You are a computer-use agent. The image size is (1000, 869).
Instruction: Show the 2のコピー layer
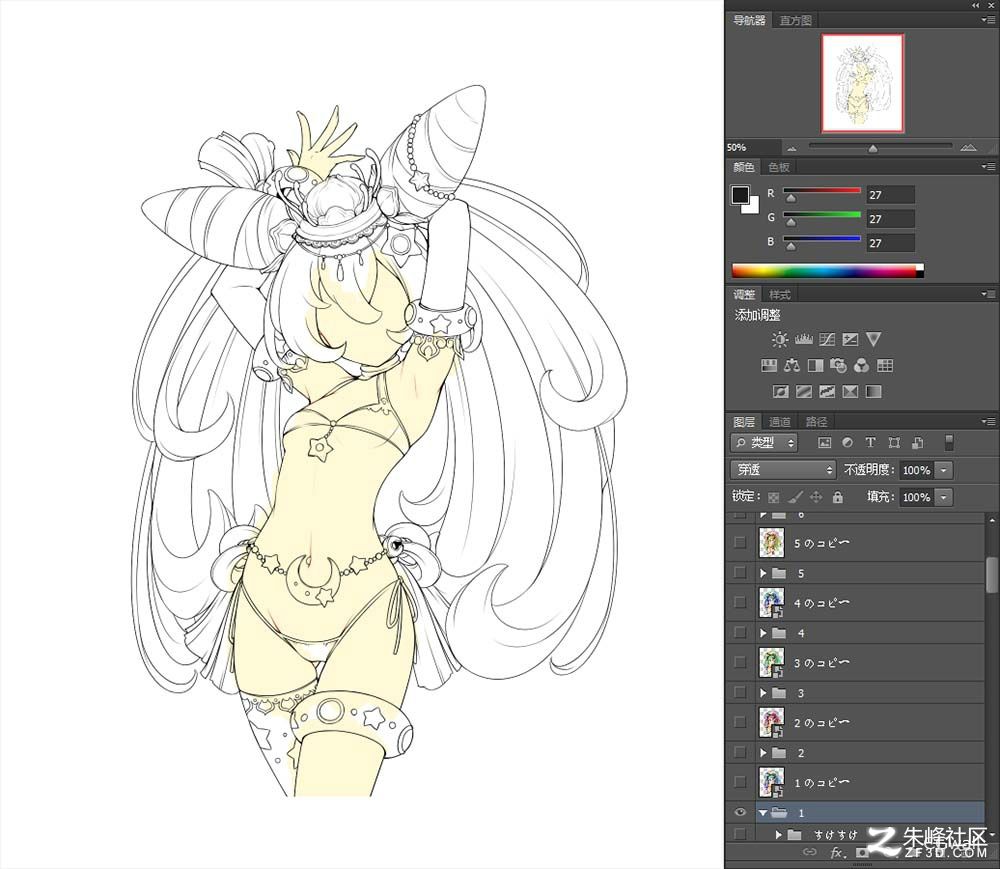click(x=740, y=722)
